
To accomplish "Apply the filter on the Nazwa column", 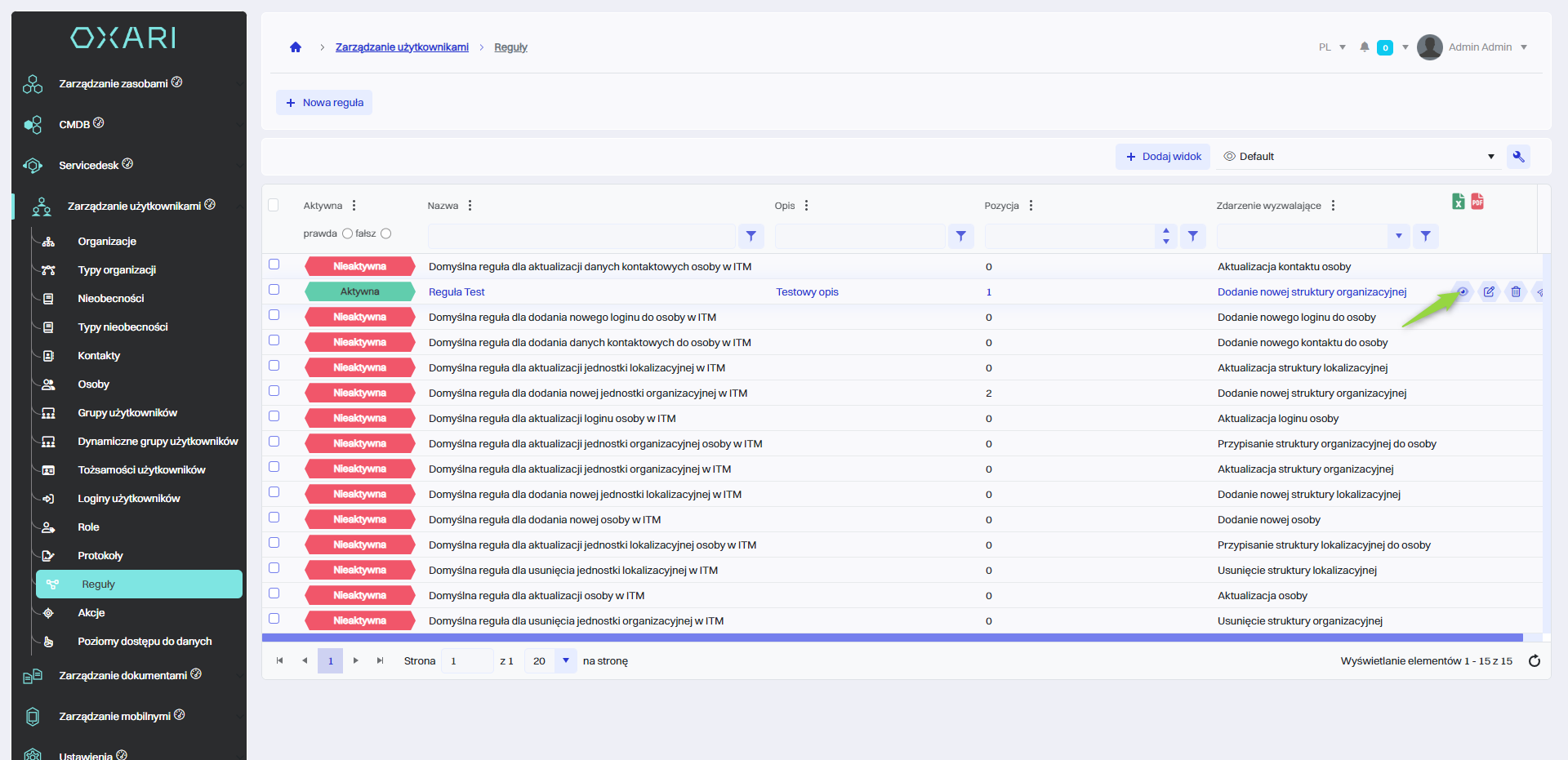I will point(751,236).
